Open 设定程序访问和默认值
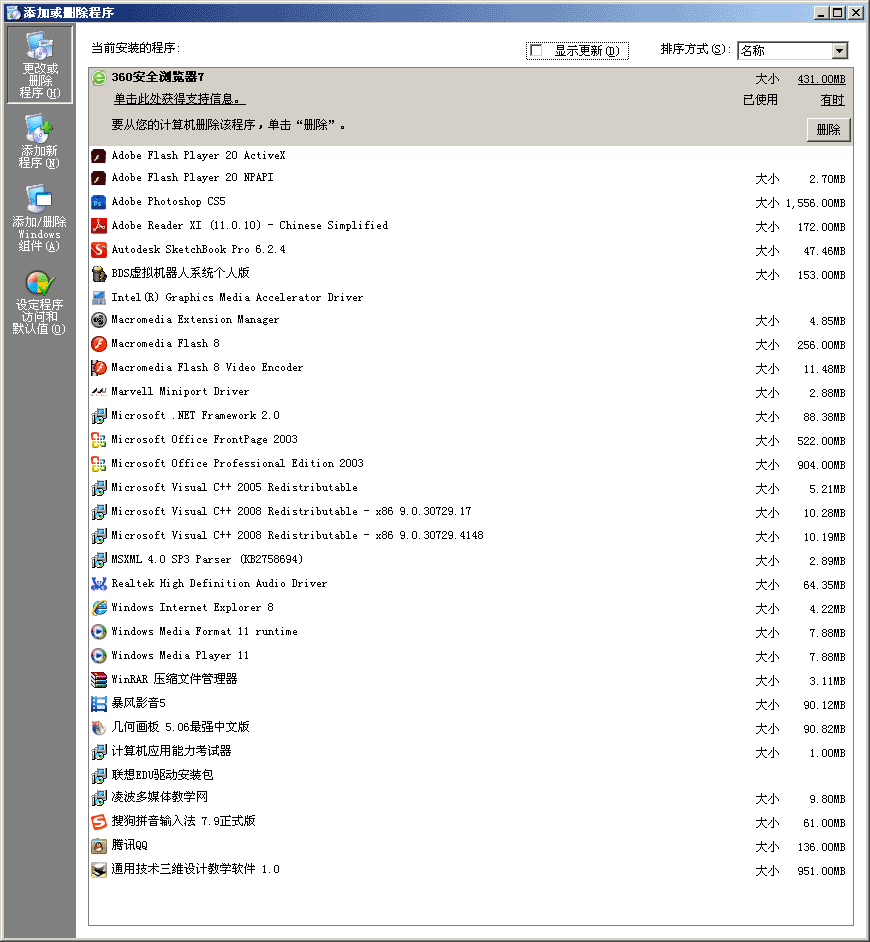870x942 pixels. point(40,303)
